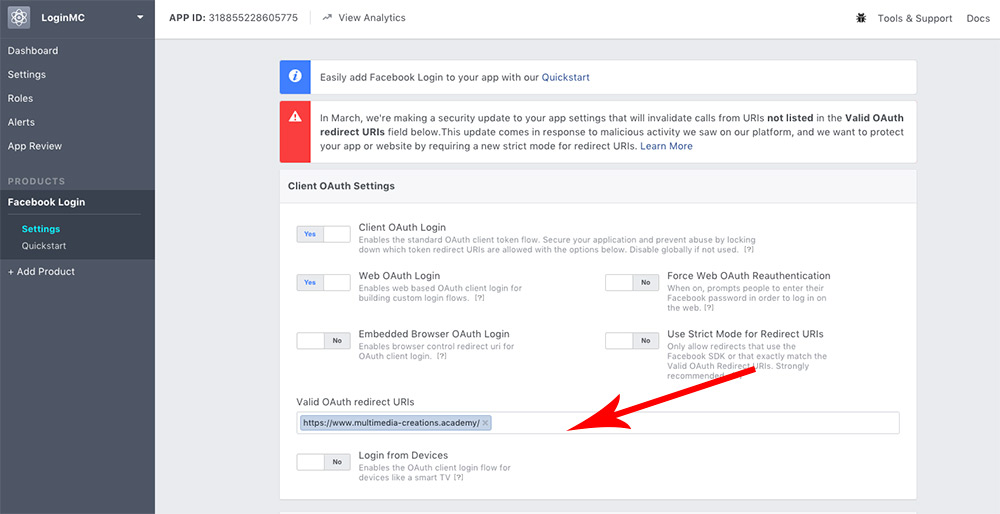Click the bug icon beside Tools & Support
Viewport: 1000px width, 514px height.
tap(861, 18)
